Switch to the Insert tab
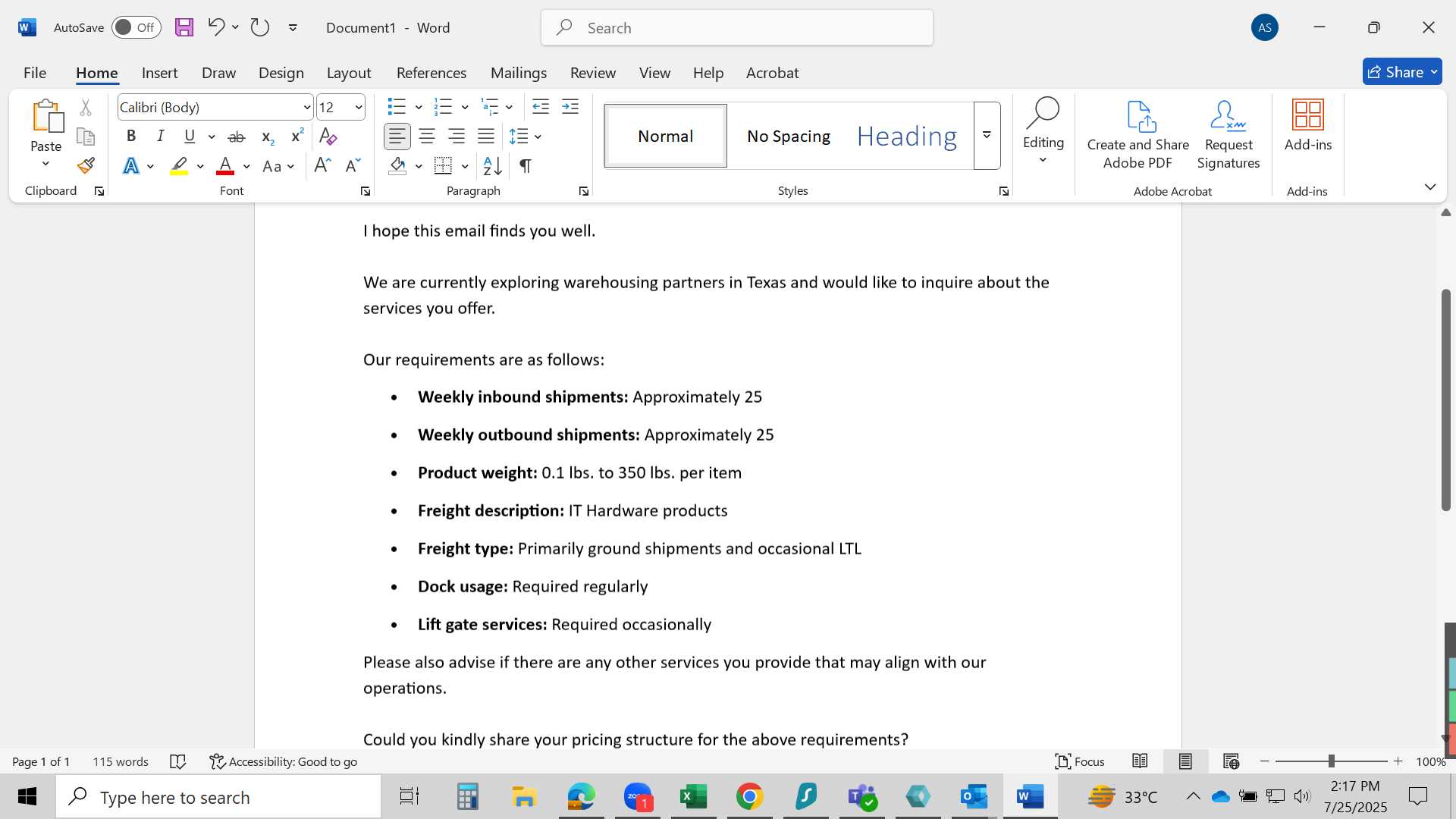The width and height of the screenshot is (1456, 819). (x=159, y=72)
